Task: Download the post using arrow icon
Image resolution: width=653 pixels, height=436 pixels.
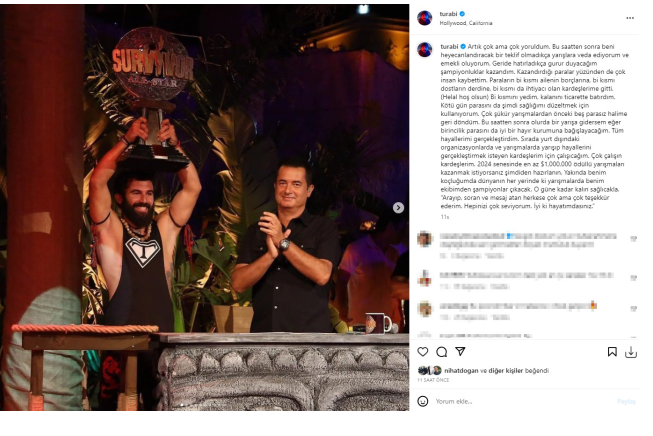Action: point(631,352)
